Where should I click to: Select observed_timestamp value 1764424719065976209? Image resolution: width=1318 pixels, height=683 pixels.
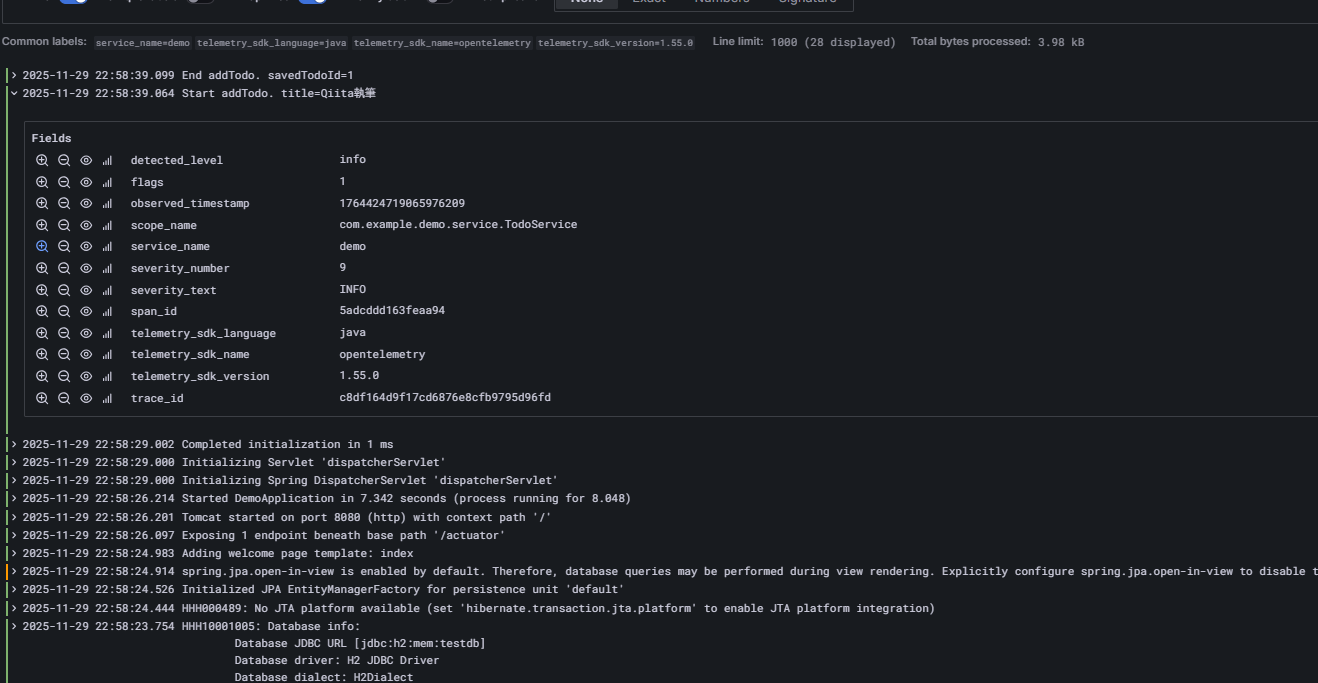tap(402, 203)
